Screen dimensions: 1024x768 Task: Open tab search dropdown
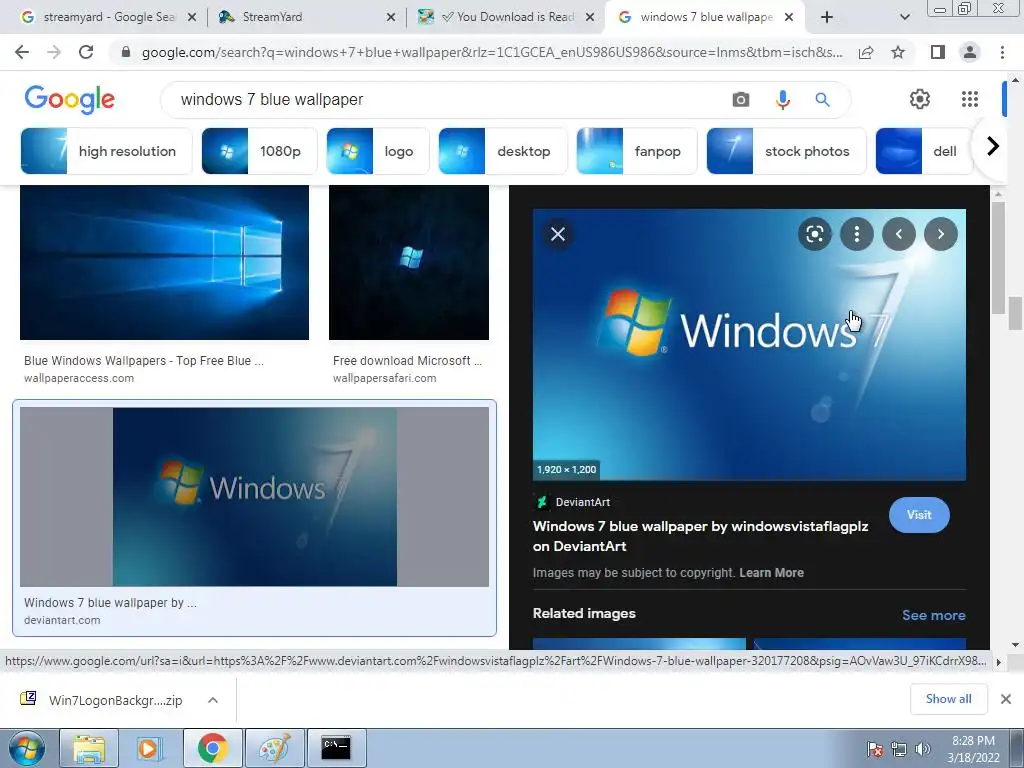pyautogui.click(x=904, y=17)
